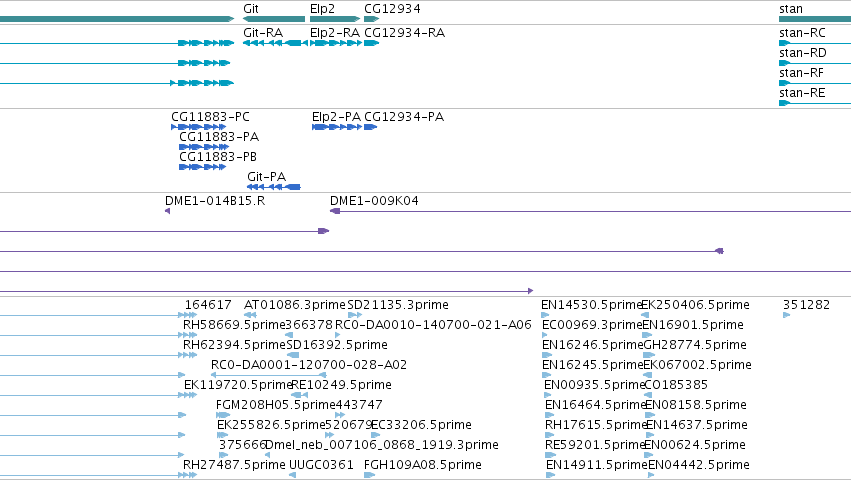
Task: Click the DME1-014B15.R clone label
Action: tap(215, 201)
